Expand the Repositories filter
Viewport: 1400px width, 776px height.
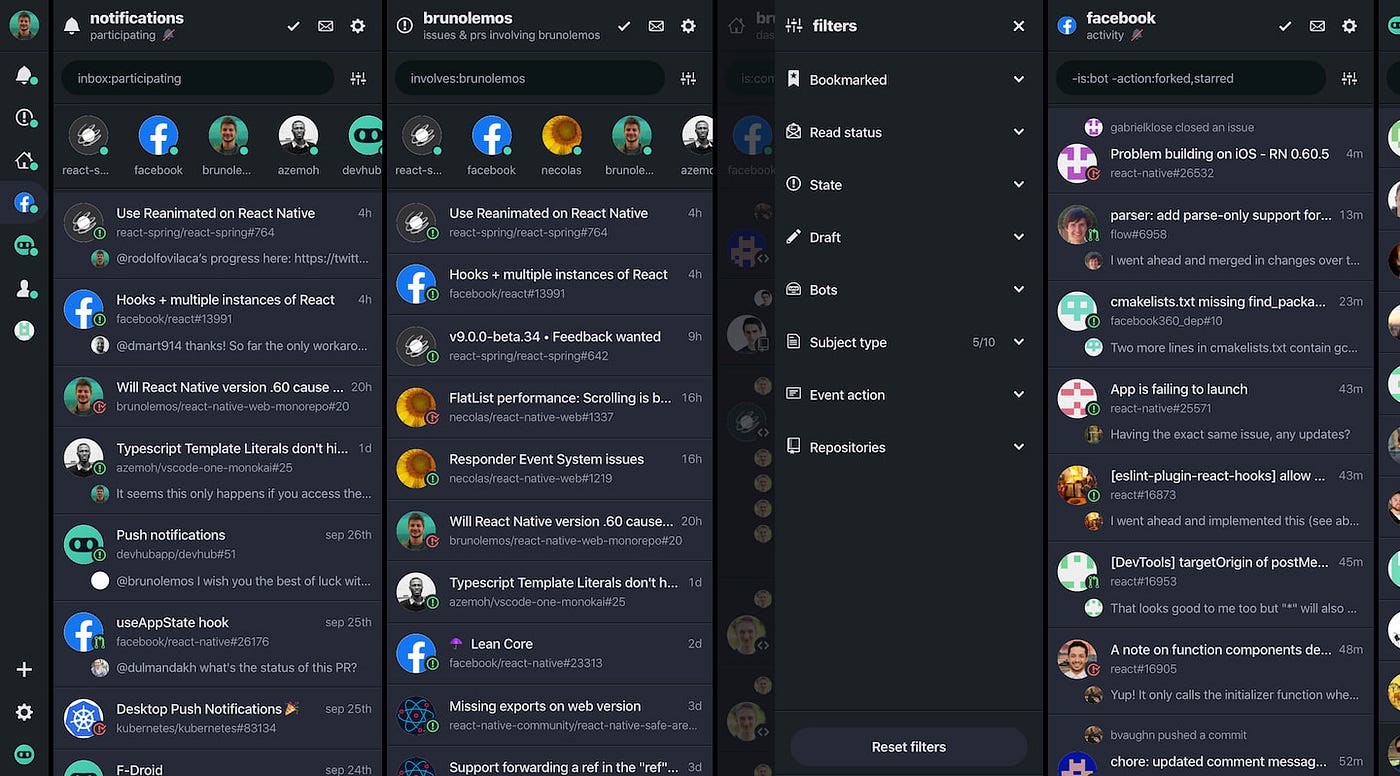tap(908, 447)
